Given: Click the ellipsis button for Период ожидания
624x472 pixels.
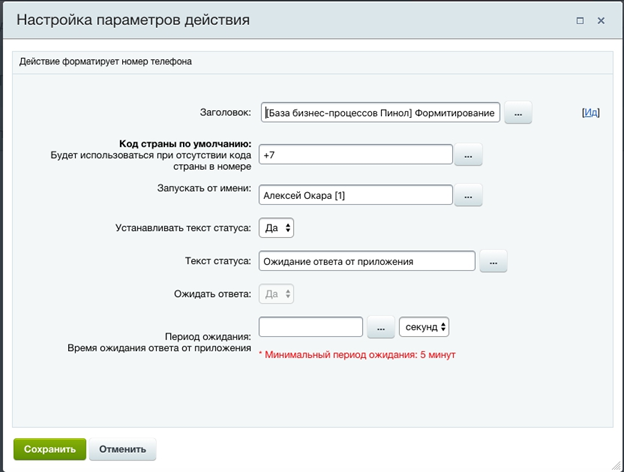Looking at the screenshot, I should 380,327.
